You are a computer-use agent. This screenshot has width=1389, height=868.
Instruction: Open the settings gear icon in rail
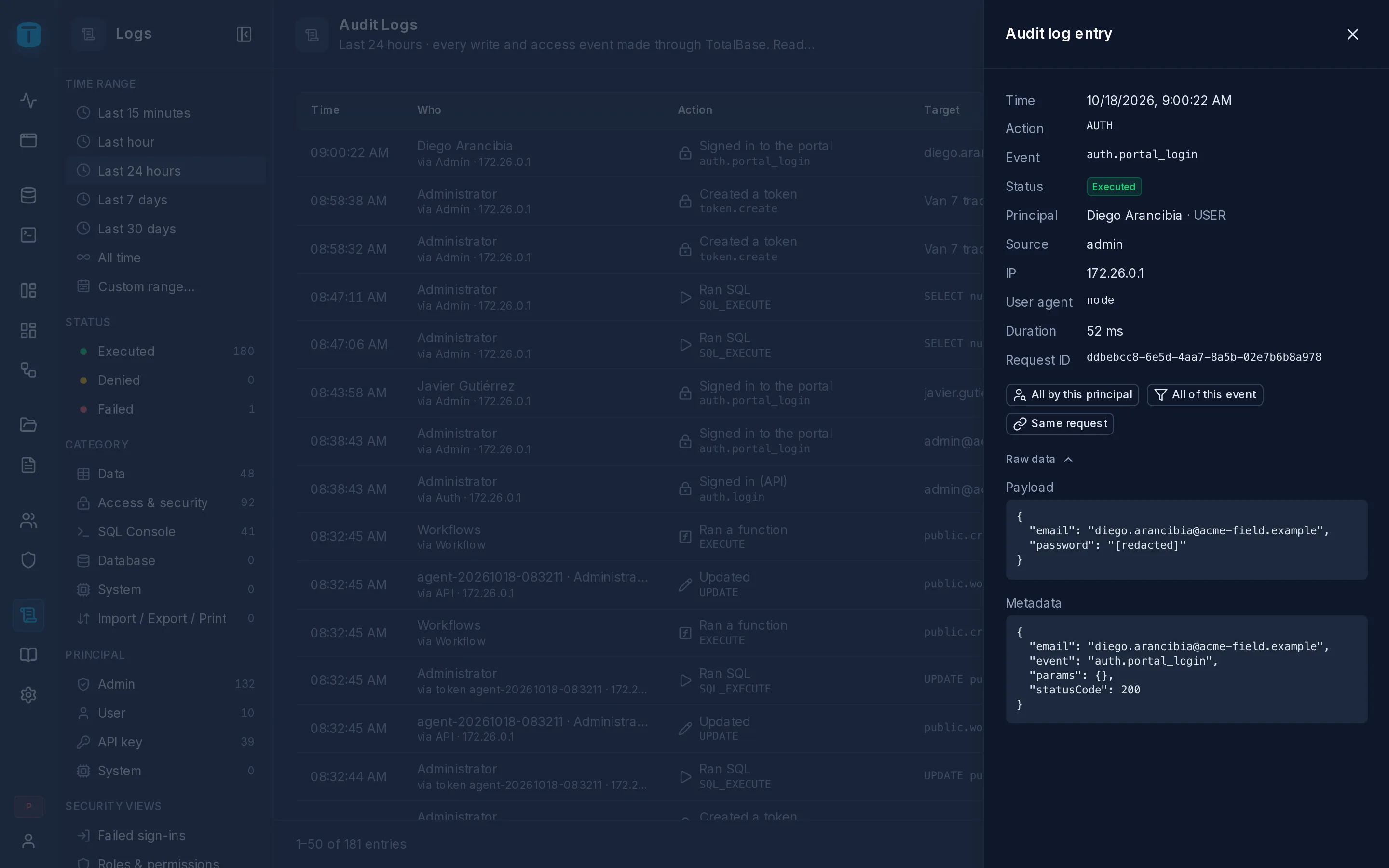pos(29,694)
